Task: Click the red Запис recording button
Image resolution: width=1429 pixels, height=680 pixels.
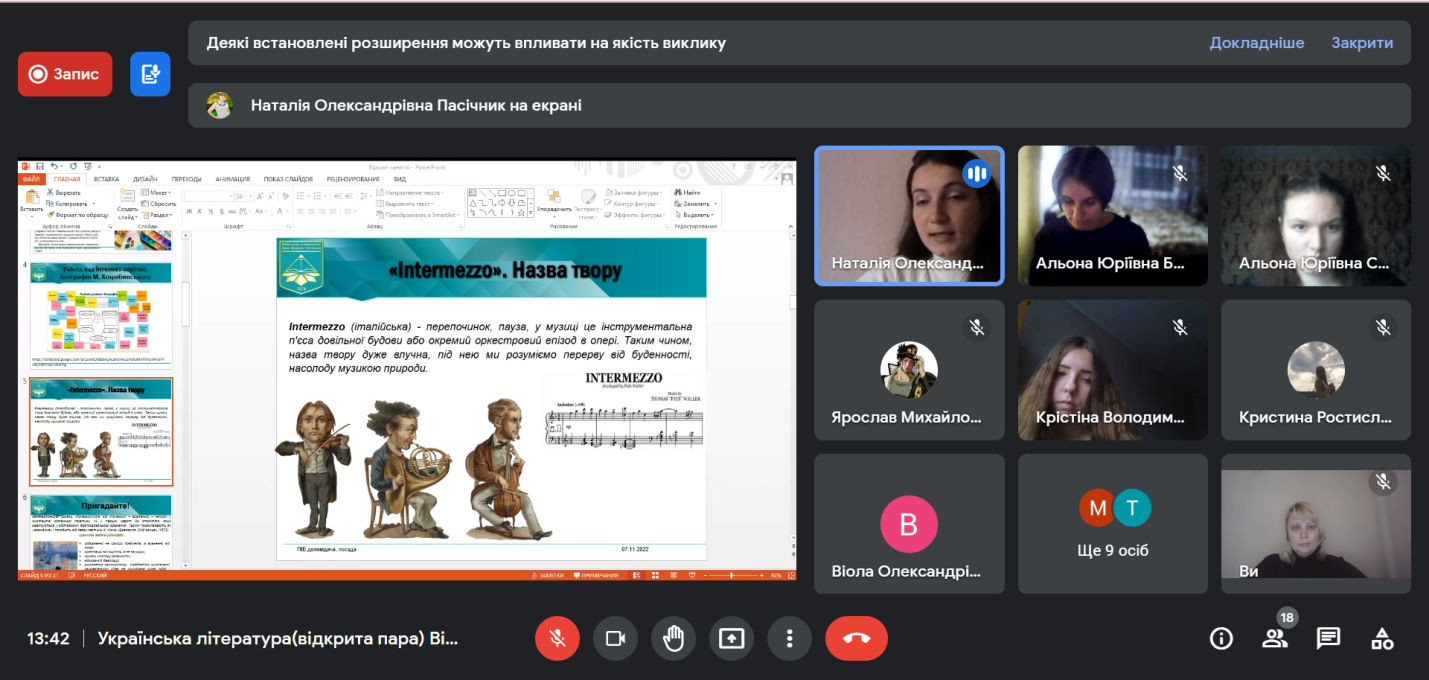Action: (65, 74)
